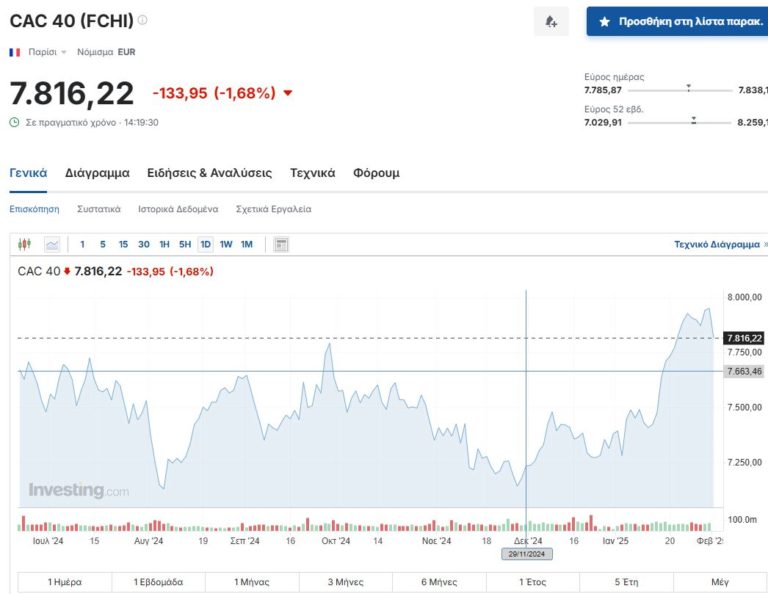Screen dimensions: 768x594
Task: Click the candlestick chart type icon
Action: [x=25, y=244]
